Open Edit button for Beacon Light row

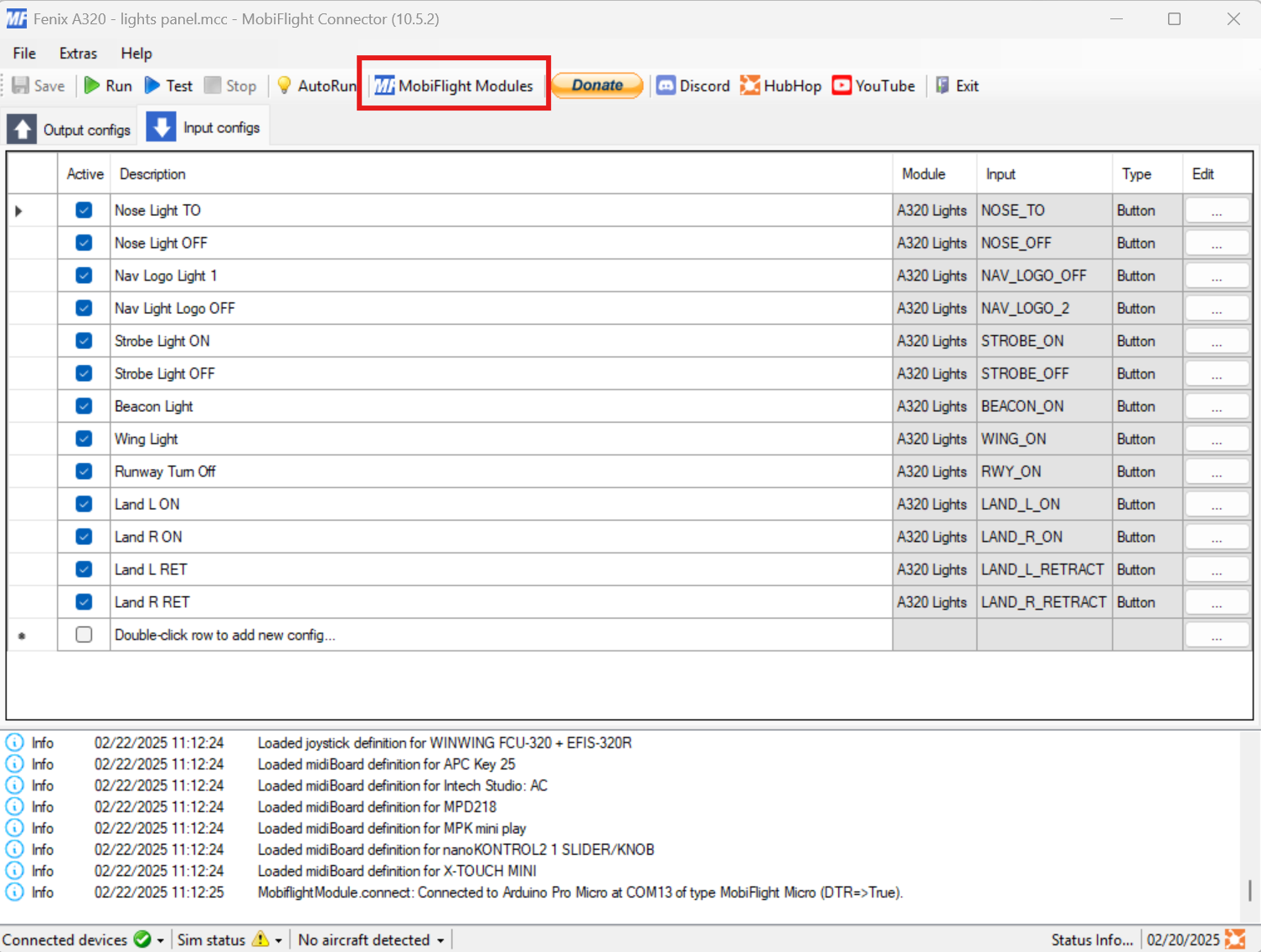tap(1217, 407)
